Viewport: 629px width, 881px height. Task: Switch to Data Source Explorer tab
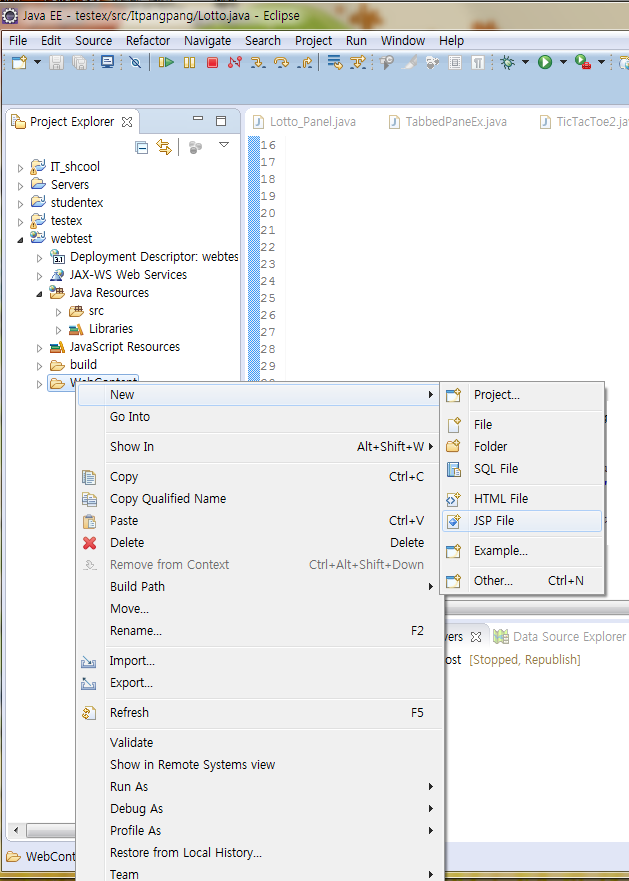559,637
